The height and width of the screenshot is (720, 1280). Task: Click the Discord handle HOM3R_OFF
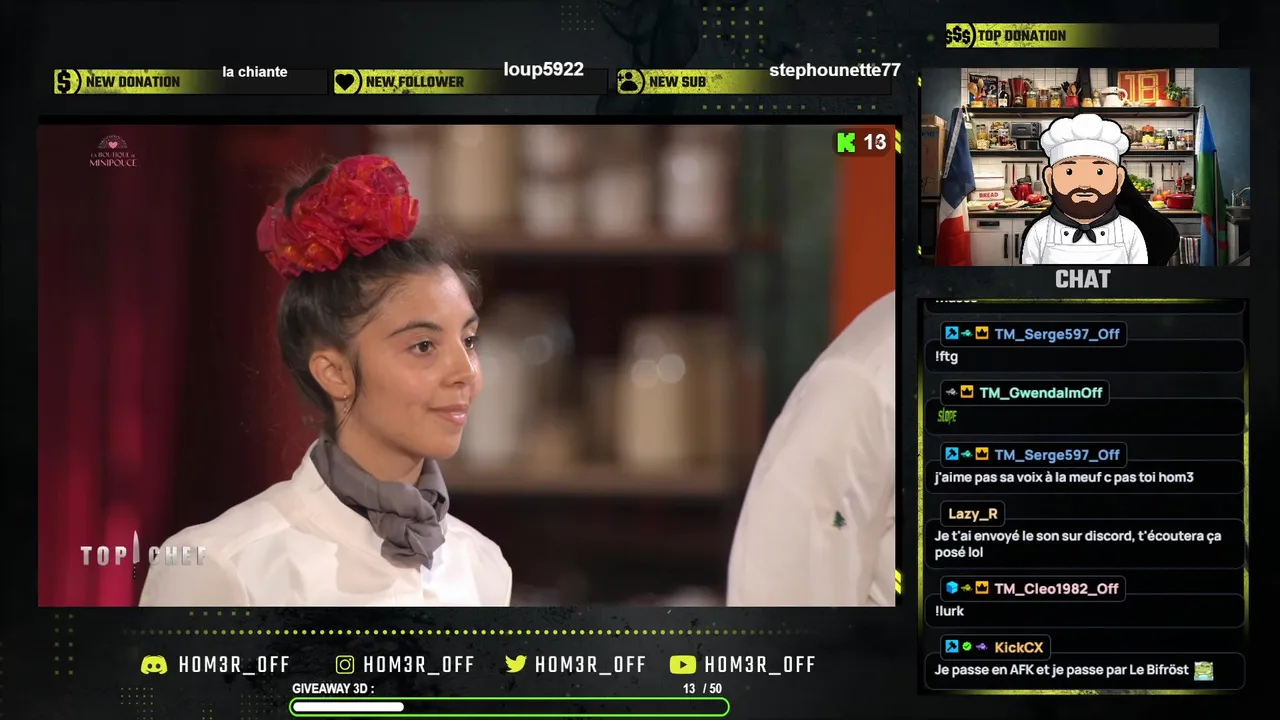[234, 665]
